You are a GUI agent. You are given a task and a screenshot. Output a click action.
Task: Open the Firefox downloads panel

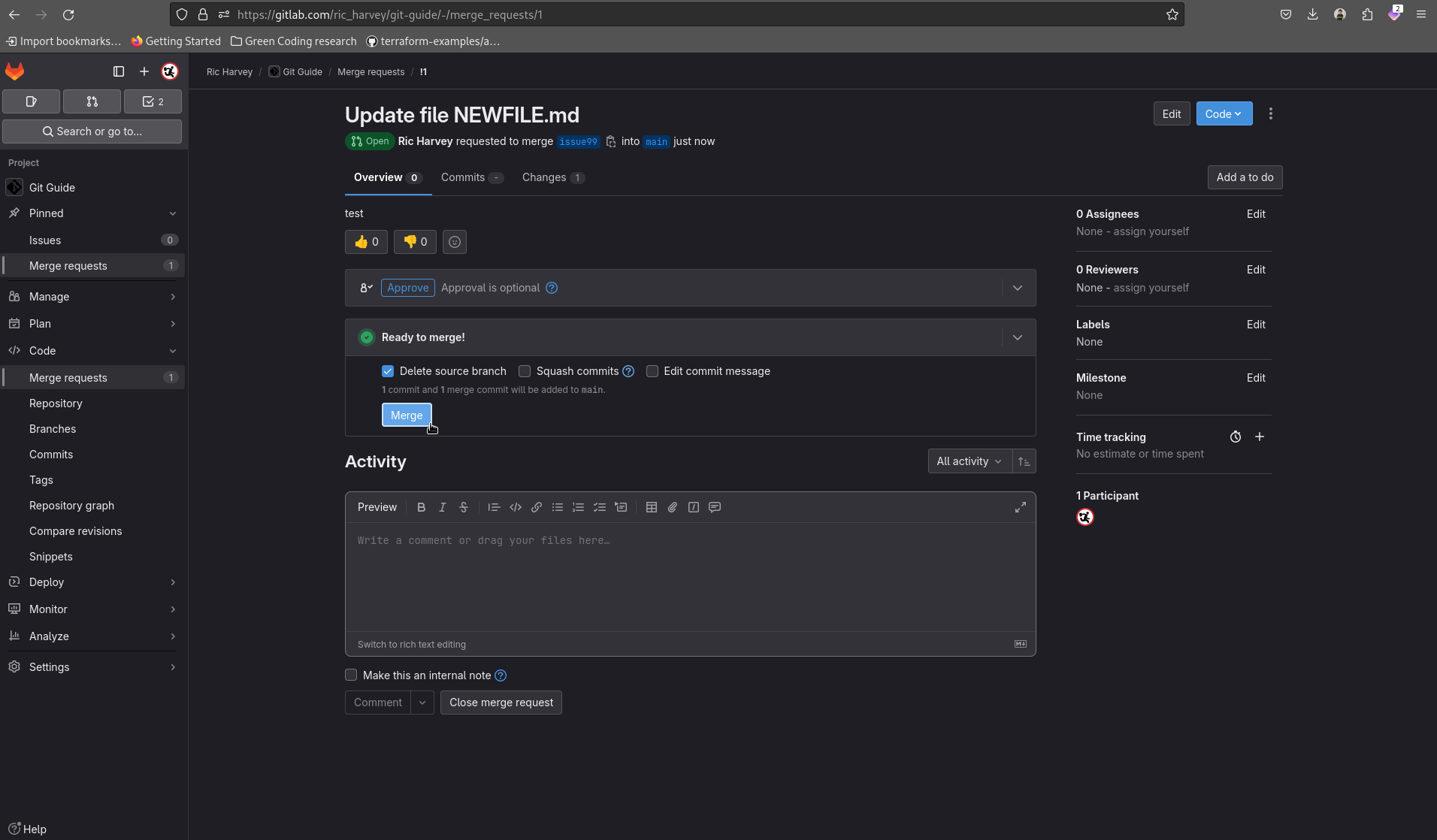coord(1313,14)
